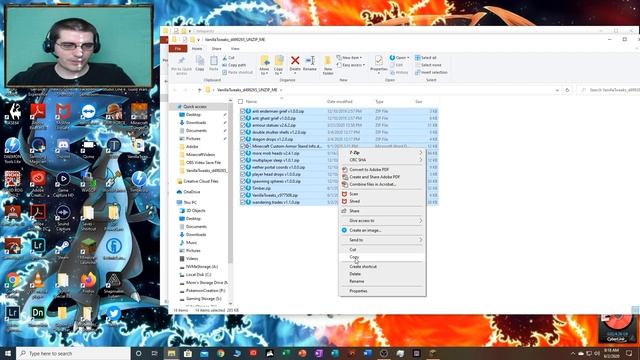The height and width of the screenshot is (360, 640).
Task: Choose Cut in the context menu
Action: coord(382,249)
